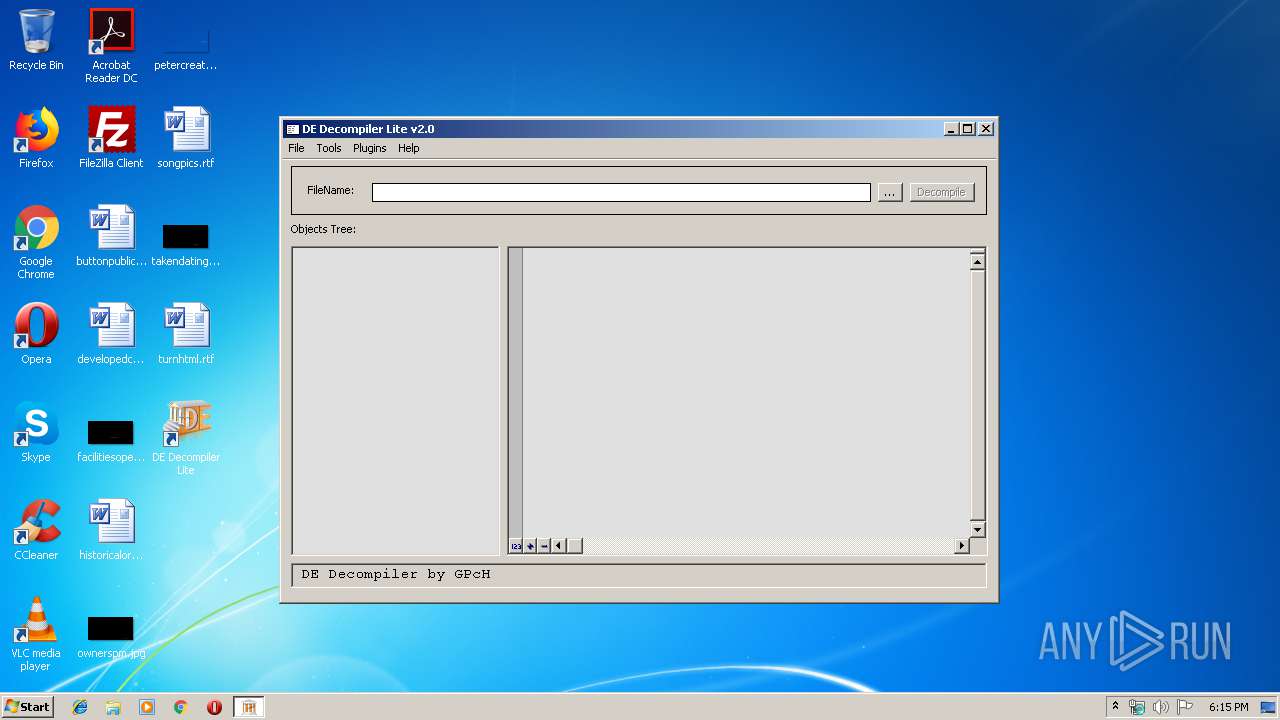The width and height of the screenshot is (1280, 720).
Task: Click 'DE Decompiler by GPcH' status text
Action: (396, 574)
